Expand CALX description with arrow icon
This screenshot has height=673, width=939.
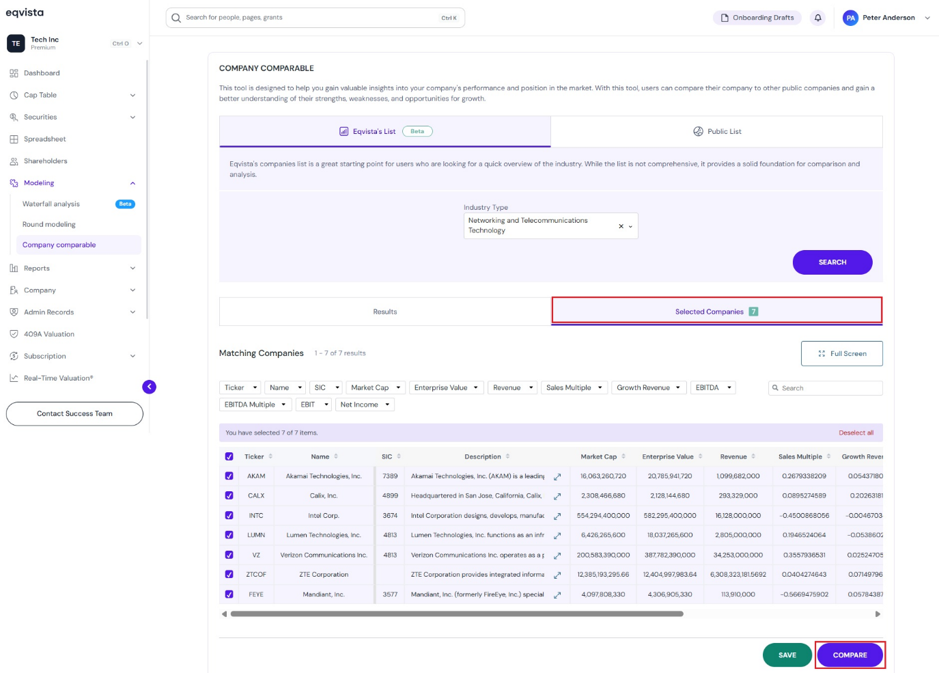557,496
